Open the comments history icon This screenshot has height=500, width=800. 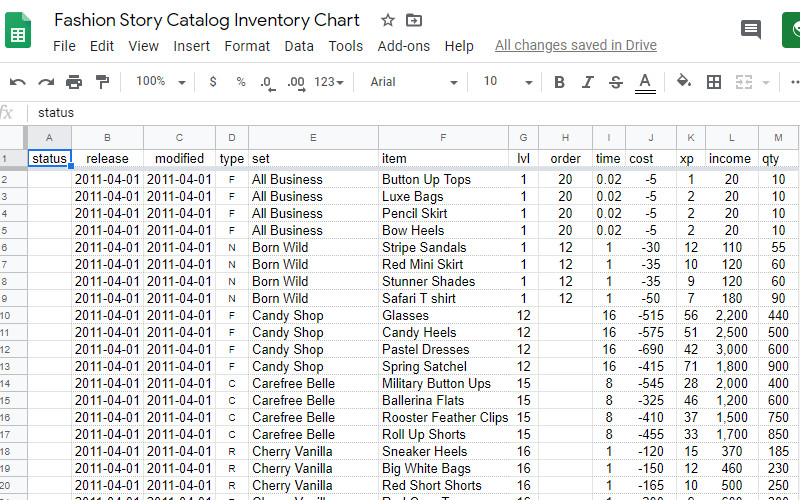point(750,29)
